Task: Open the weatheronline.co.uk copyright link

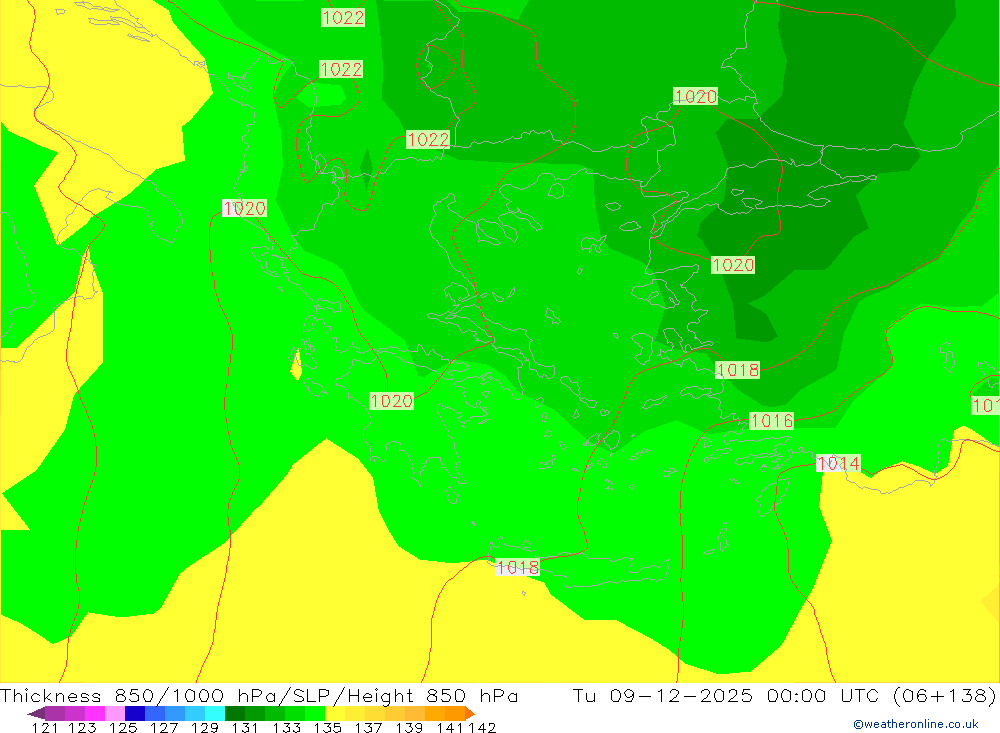Action: tap(916, 724)
